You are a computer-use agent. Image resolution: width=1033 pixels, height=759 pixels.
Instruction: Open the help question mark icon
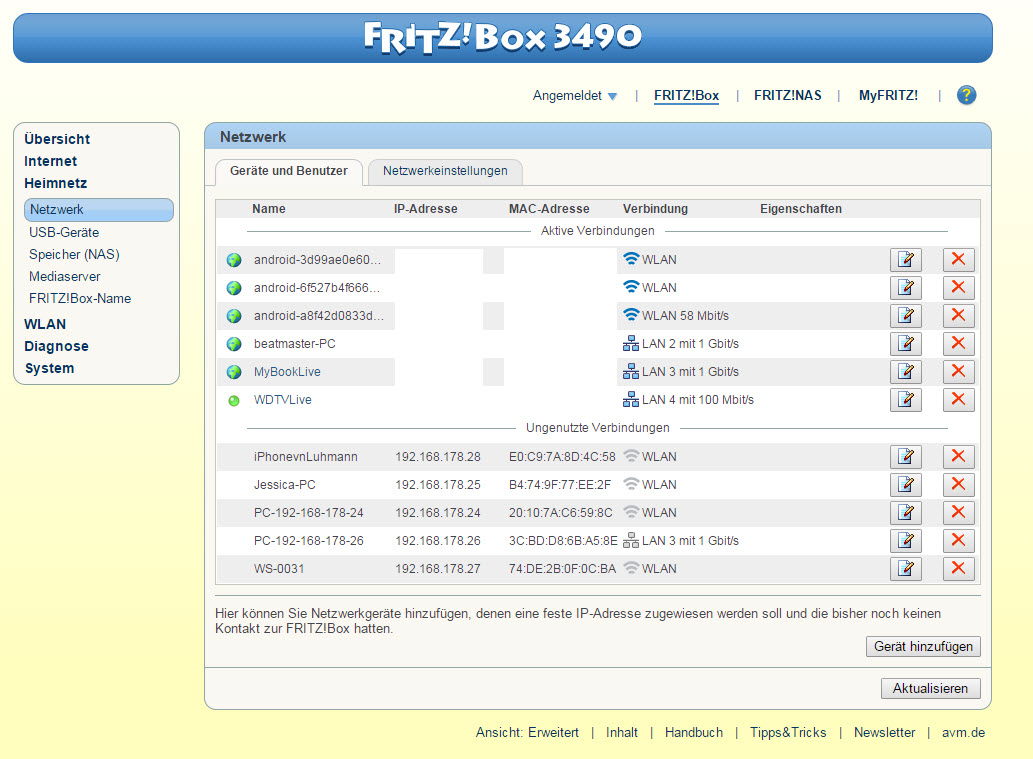coord(966,95)
